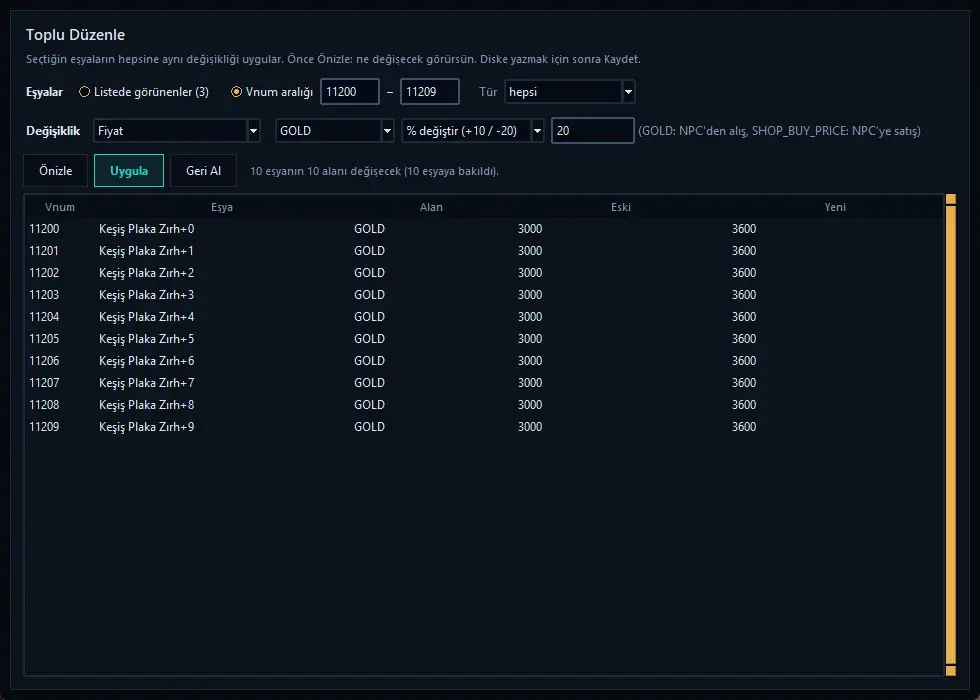
Task: Focus the Vnum range end field 11209
Action: point(430,92)
